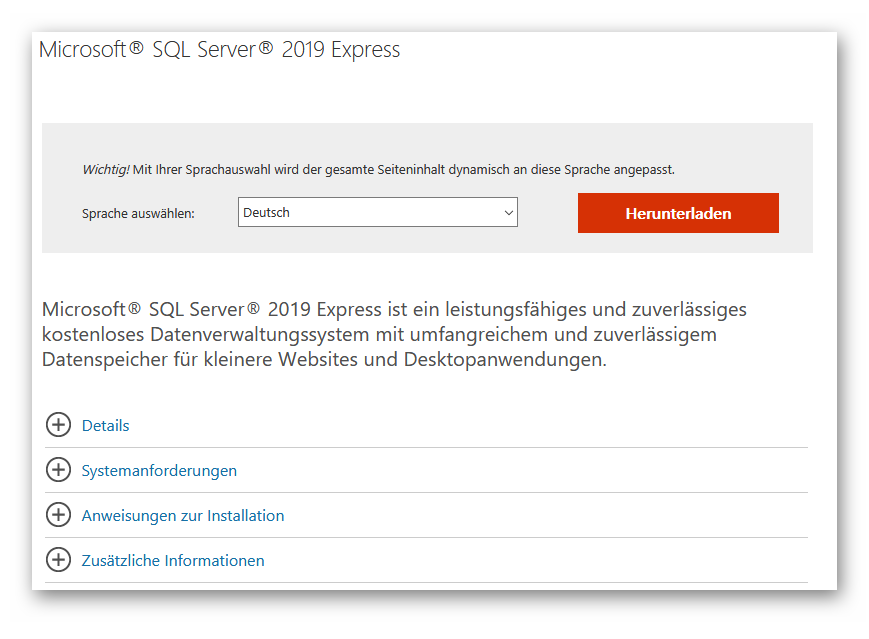Click the Microsoft SQL Server 2019 Express heading
This screenshot has width=869, height=639.
pyautogui.click(x=217, y=48)
